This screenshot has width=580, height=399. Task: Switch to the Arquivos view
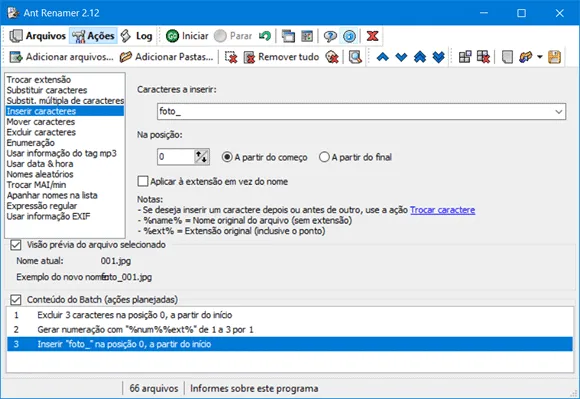coord(37,36)
